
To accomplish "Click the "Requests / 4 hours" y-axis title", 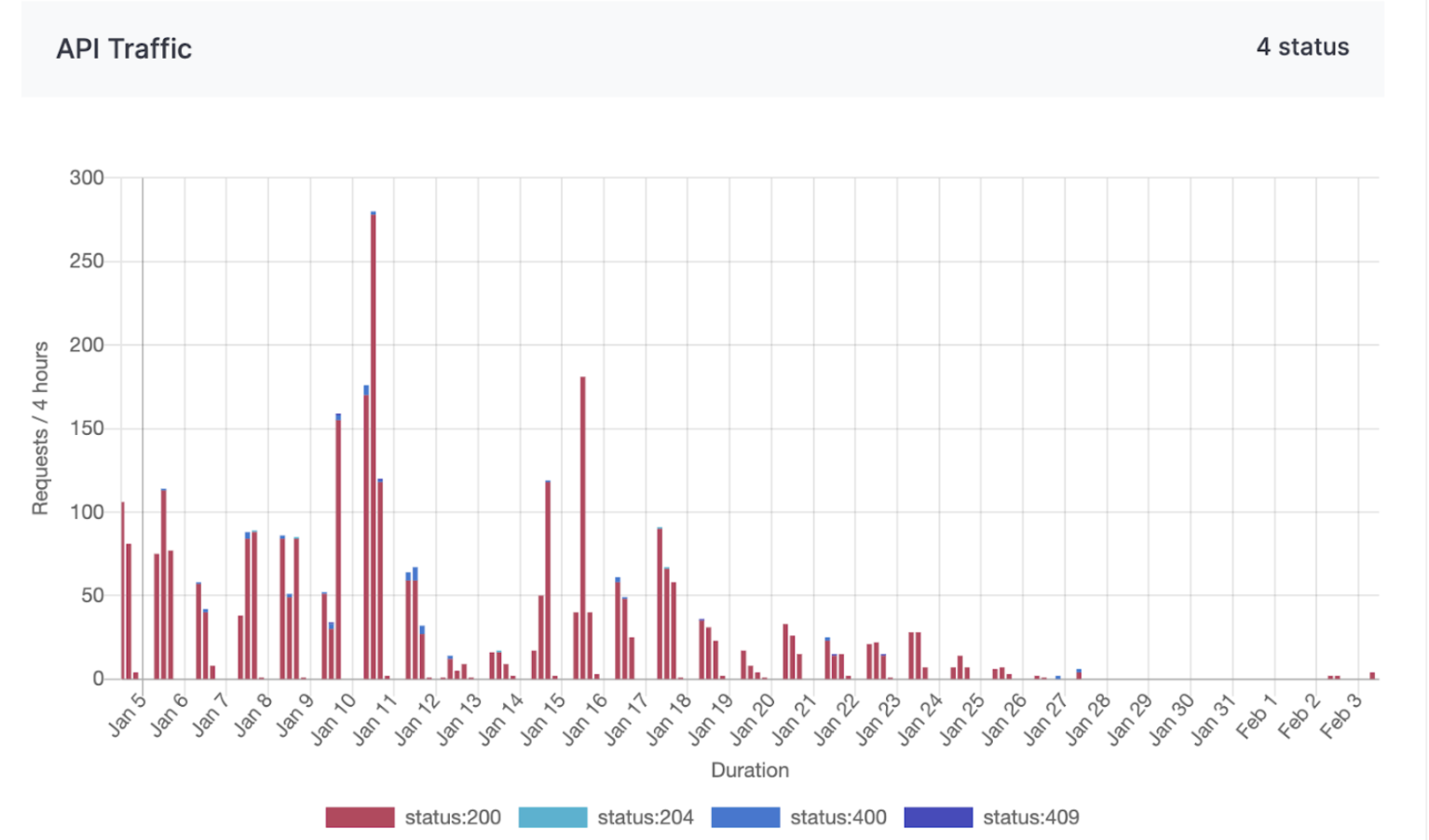I will pyautogui.click(x=40, y=427).
